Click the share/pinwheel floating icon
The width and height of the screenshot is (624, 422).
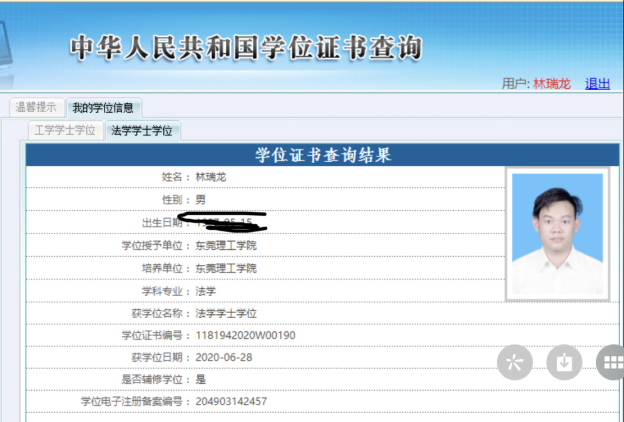[515, 362]
